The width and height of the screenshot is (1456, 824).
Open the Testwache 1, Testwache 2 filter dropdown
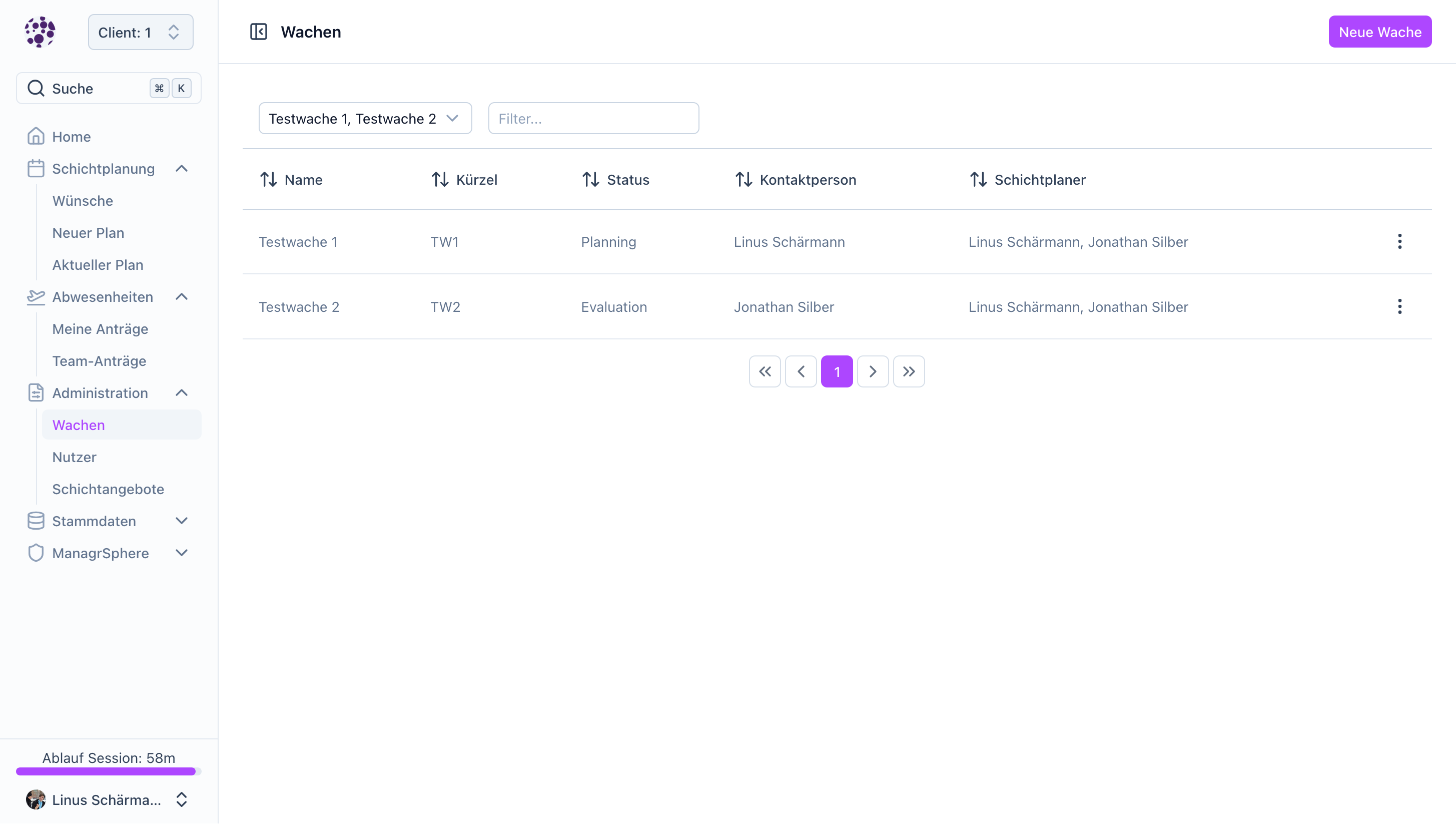coord(365,118)
